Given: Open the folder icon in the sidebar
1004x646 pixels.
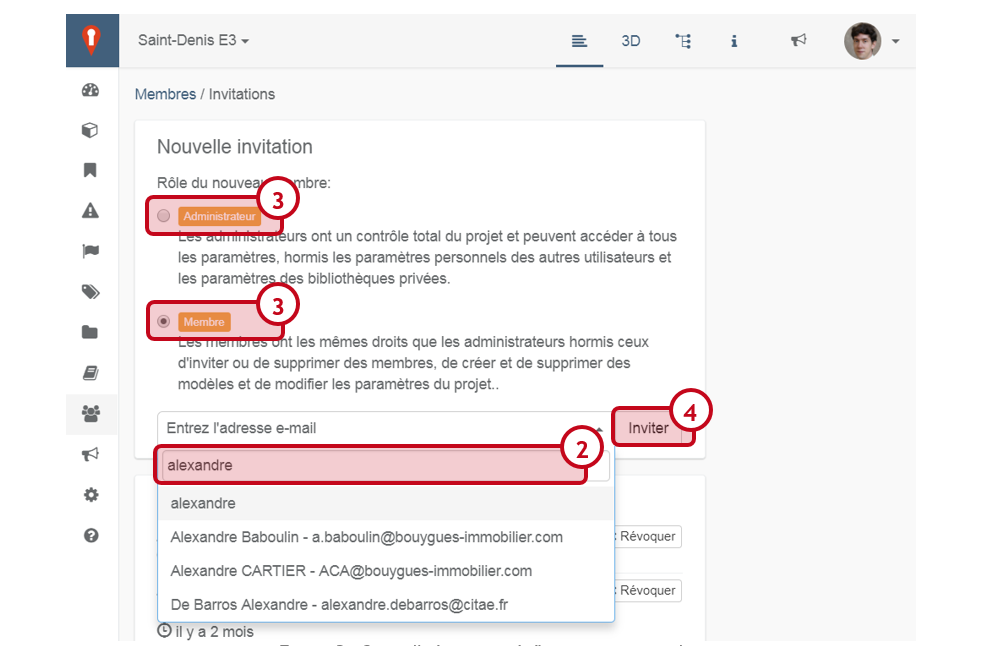Looking at the screenshot, I should [x=91, y=332].
